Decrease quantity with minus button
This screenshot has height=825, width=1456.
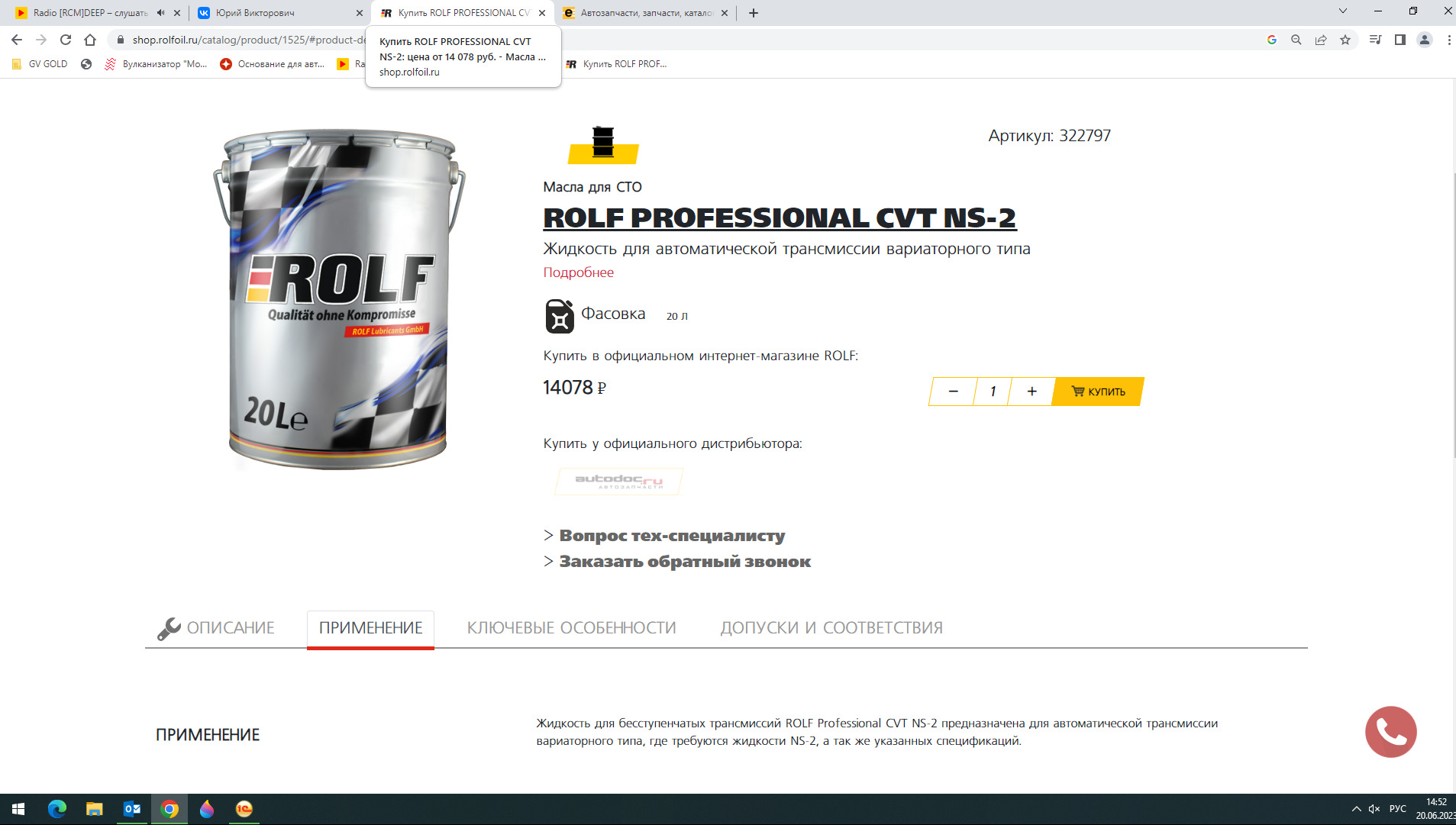(953, 392)
